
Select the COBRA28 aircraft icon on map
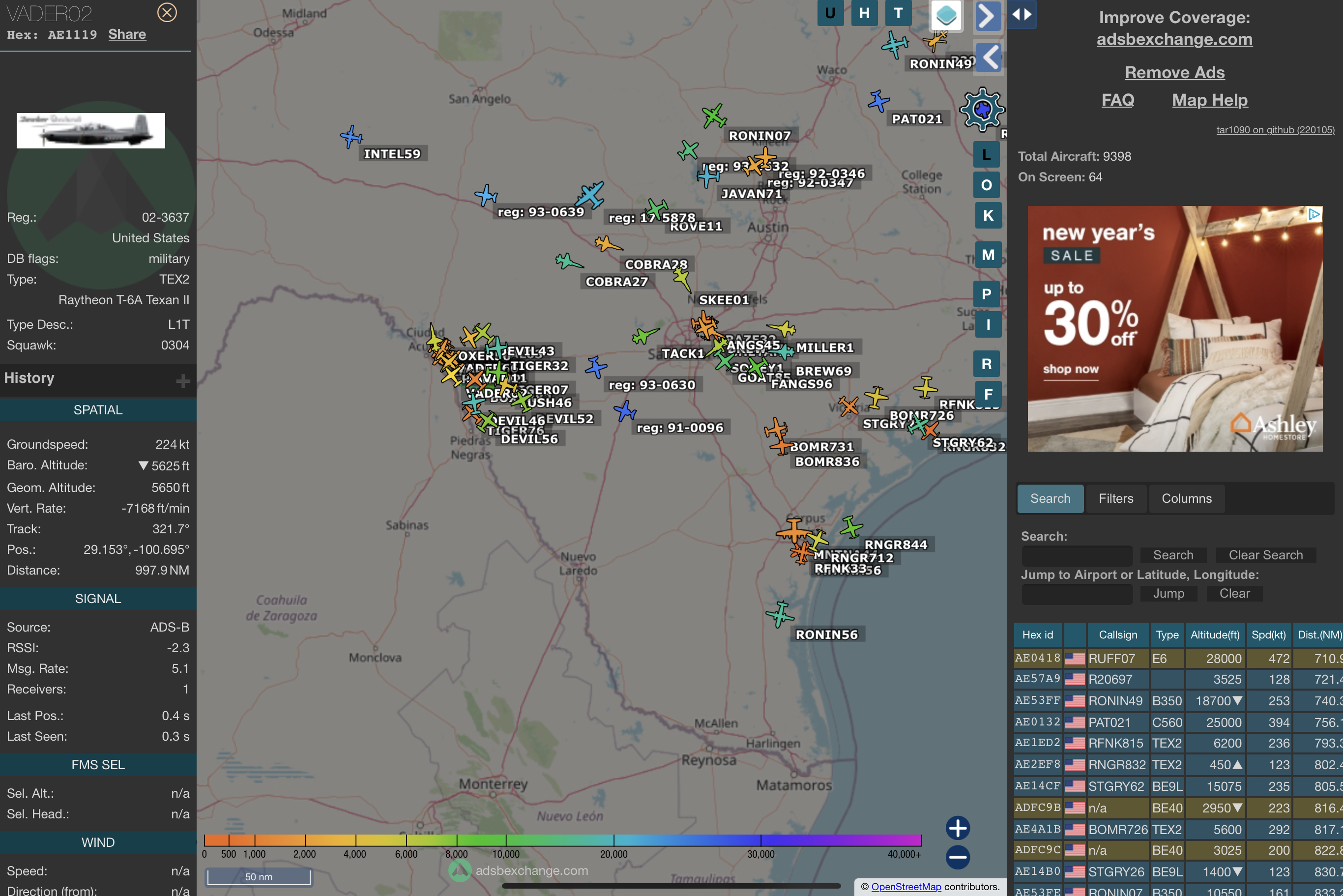[608, 245]
